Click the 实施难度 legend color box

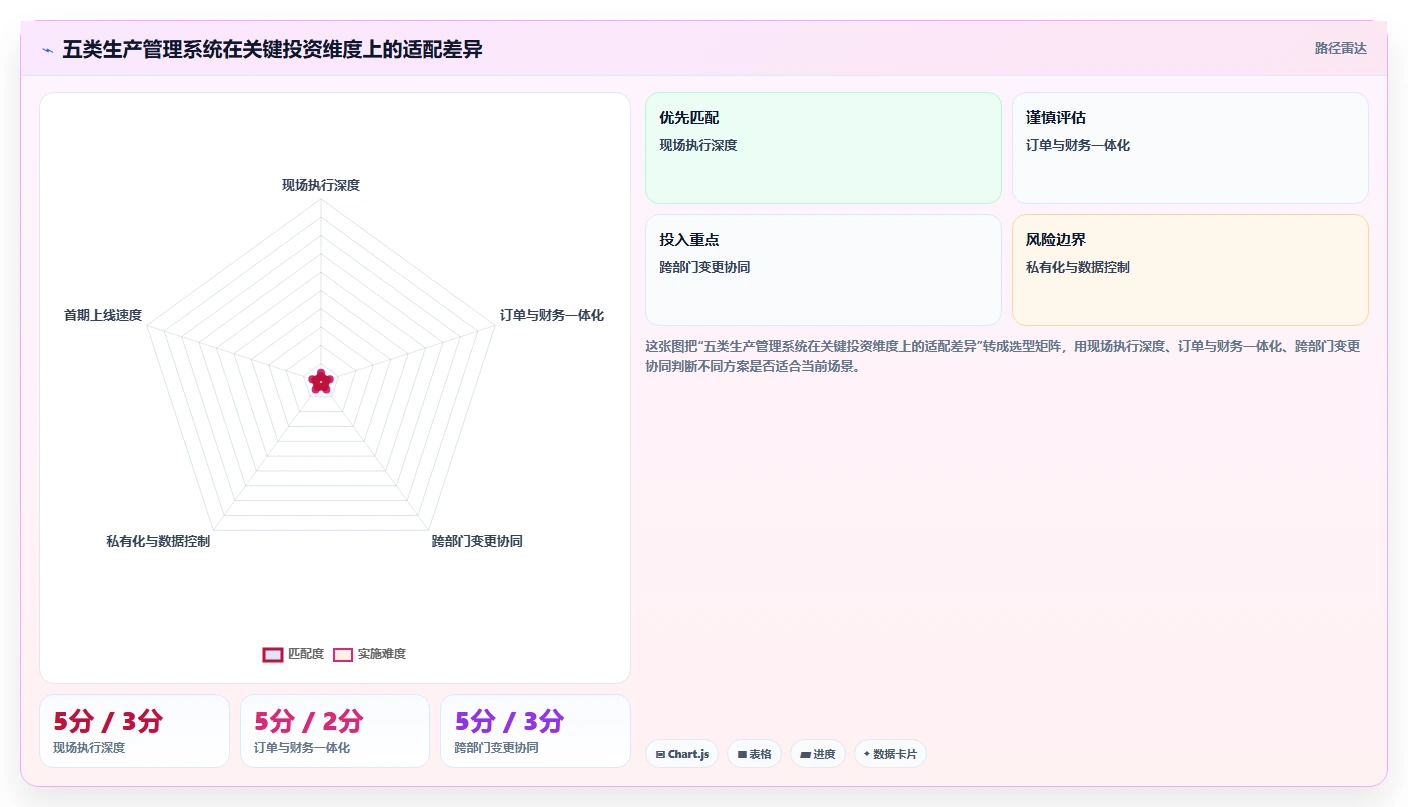tap(343, 654)
